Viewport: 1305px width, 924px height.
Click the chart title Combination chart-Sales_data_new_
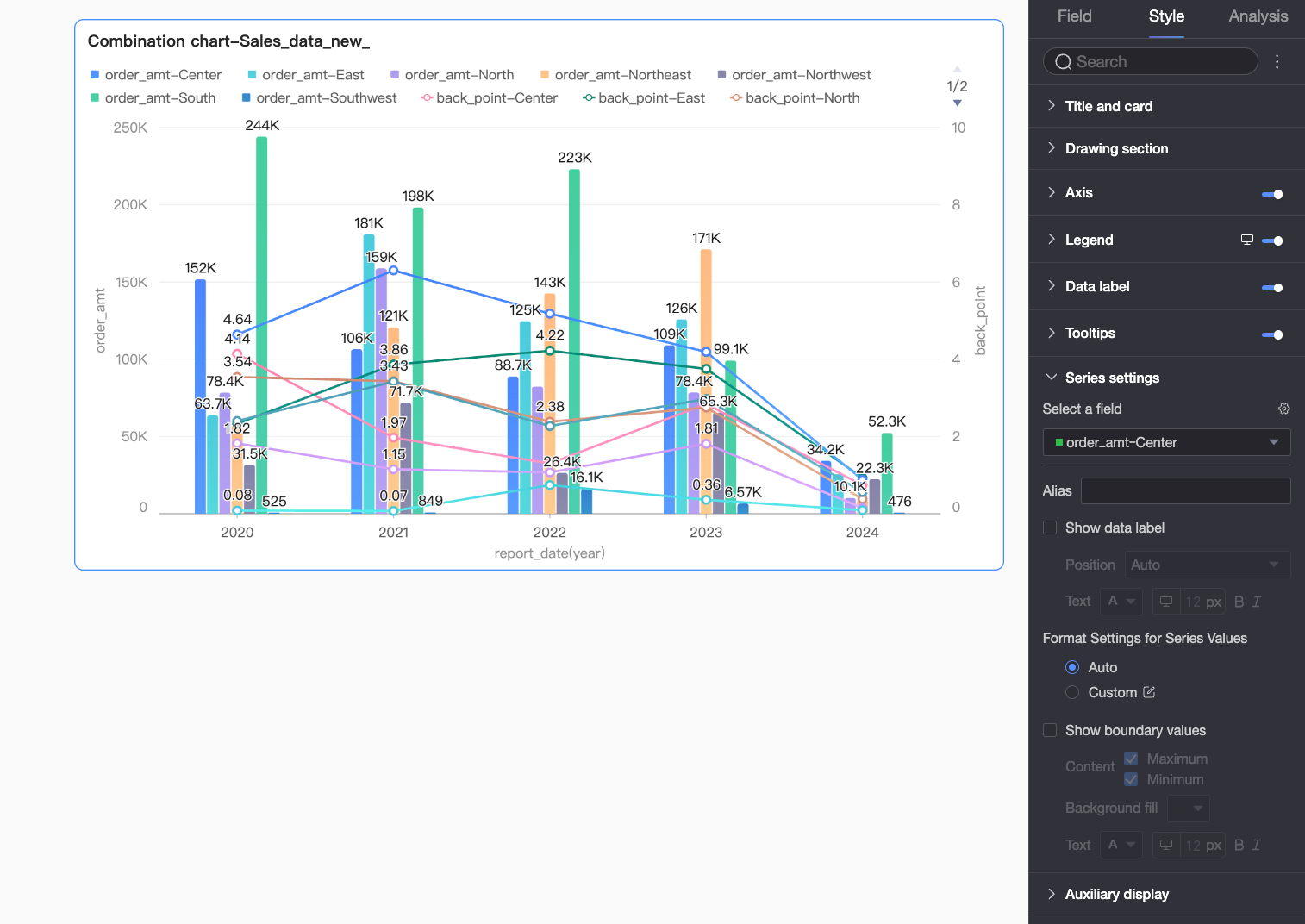point(229,41)
